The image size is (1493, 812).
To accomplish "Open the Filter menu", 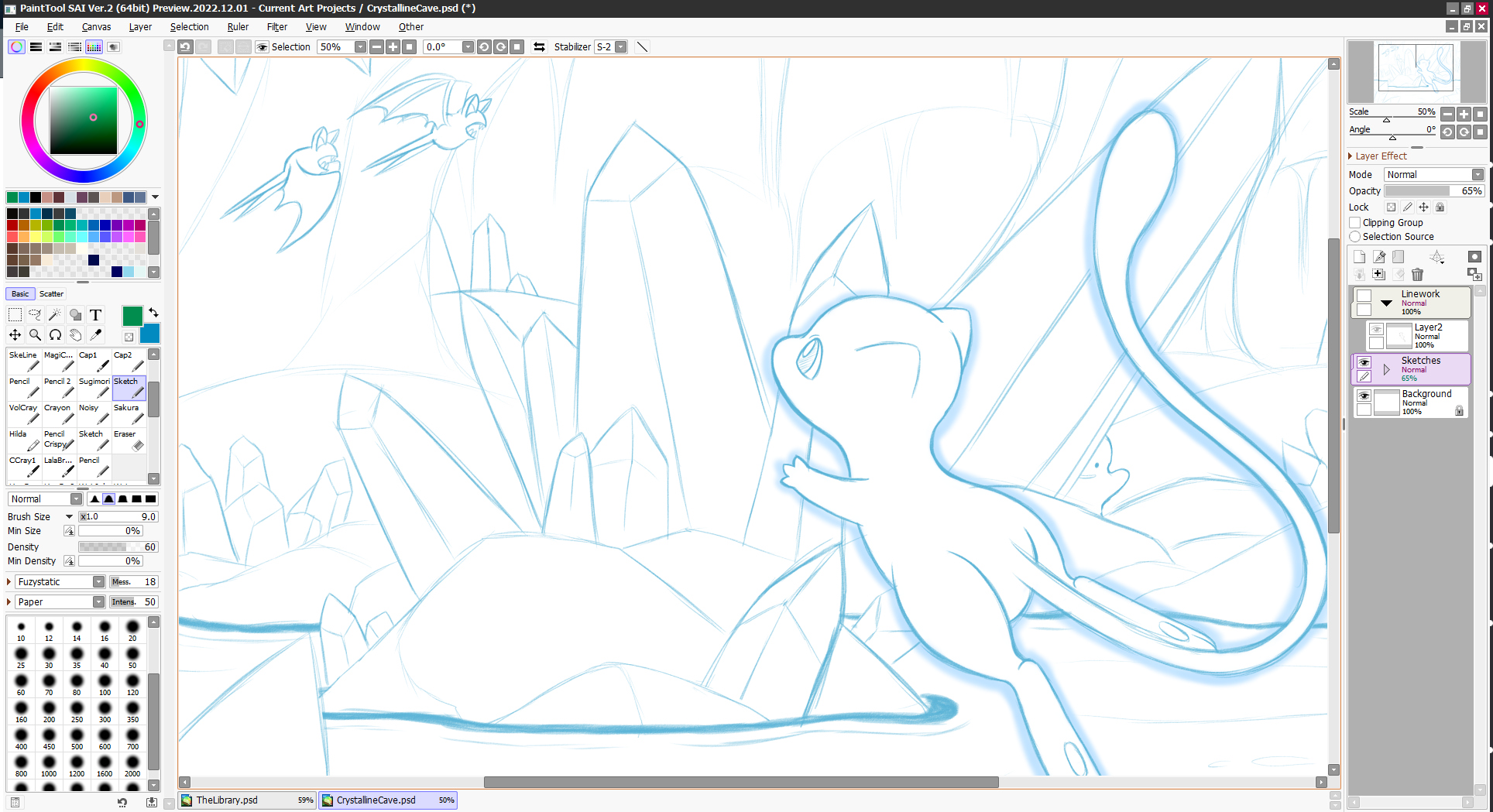I will [276, 26].
